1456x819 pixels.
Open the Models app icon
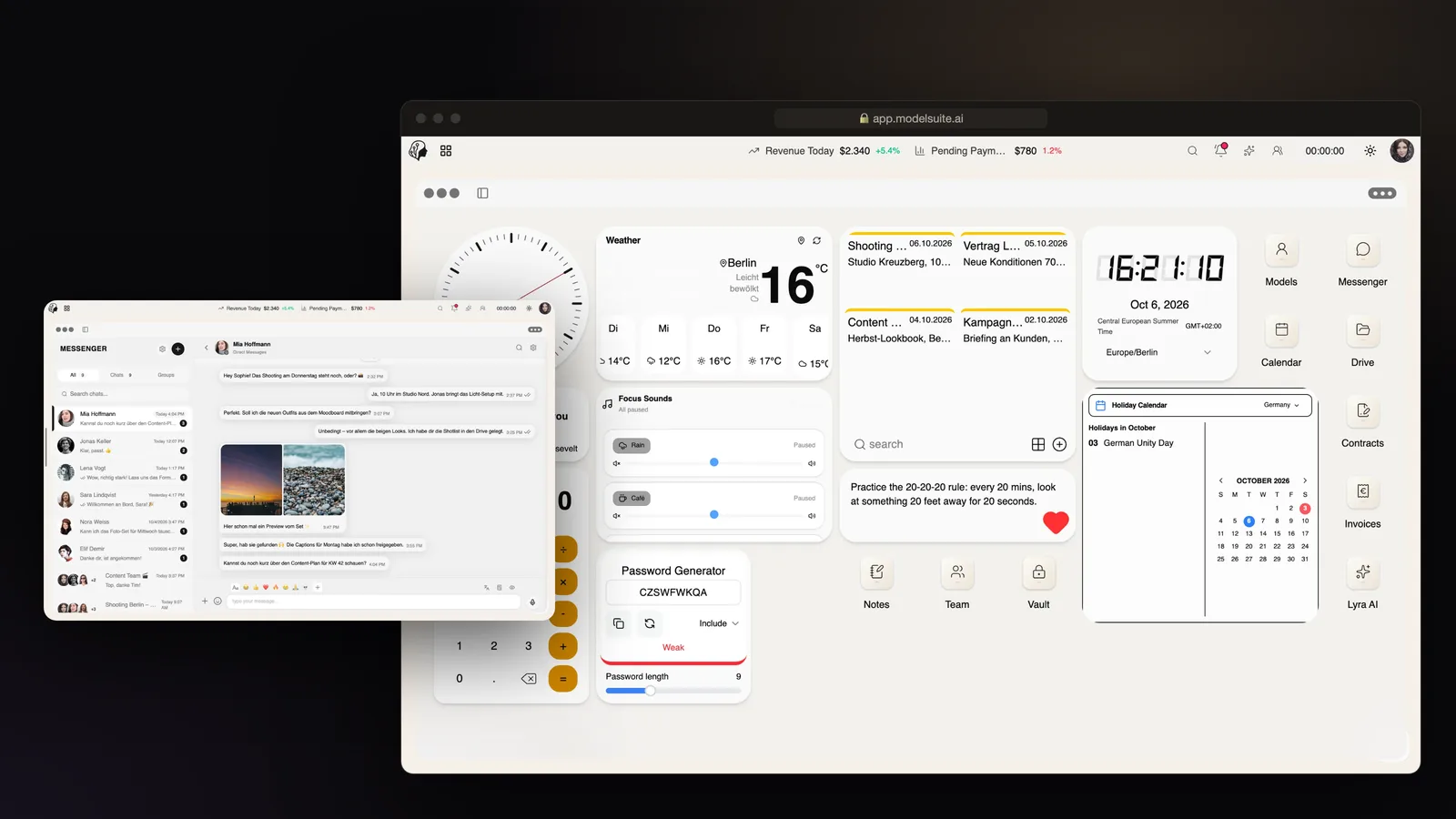[x=1281, y=250]
